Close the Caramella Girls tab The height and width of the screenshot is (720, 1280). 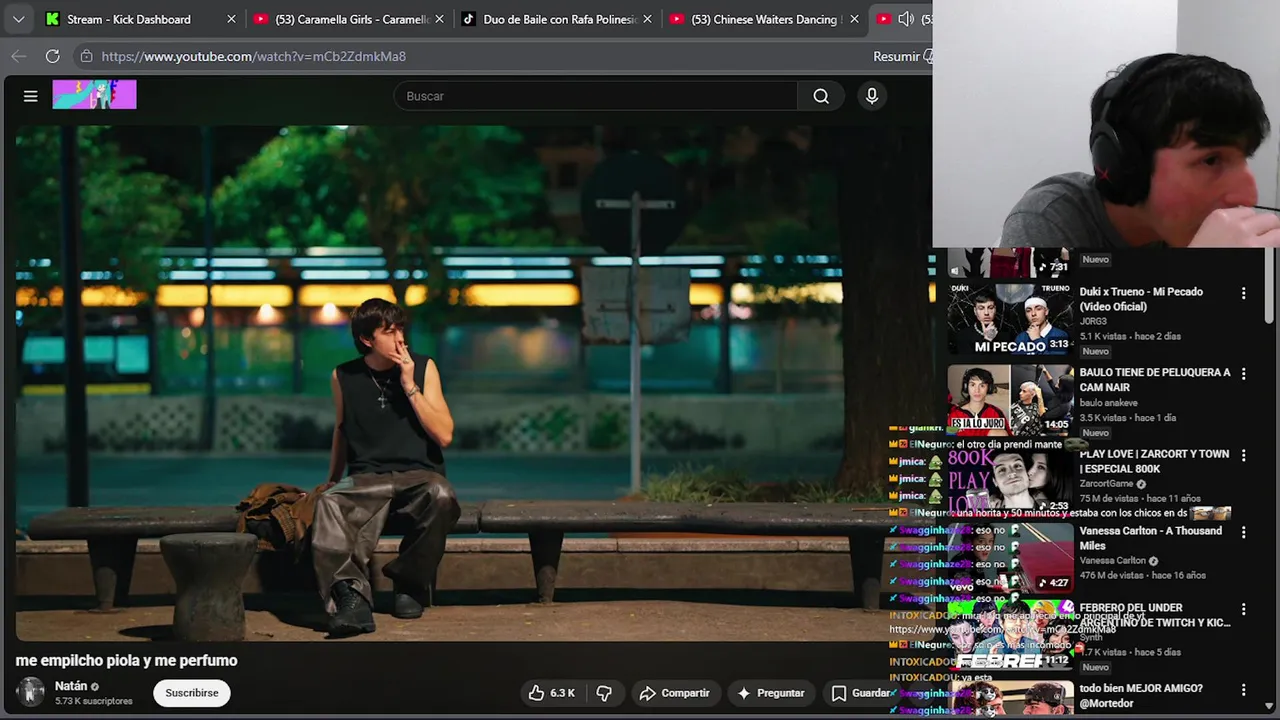click(x=439, y=19)
